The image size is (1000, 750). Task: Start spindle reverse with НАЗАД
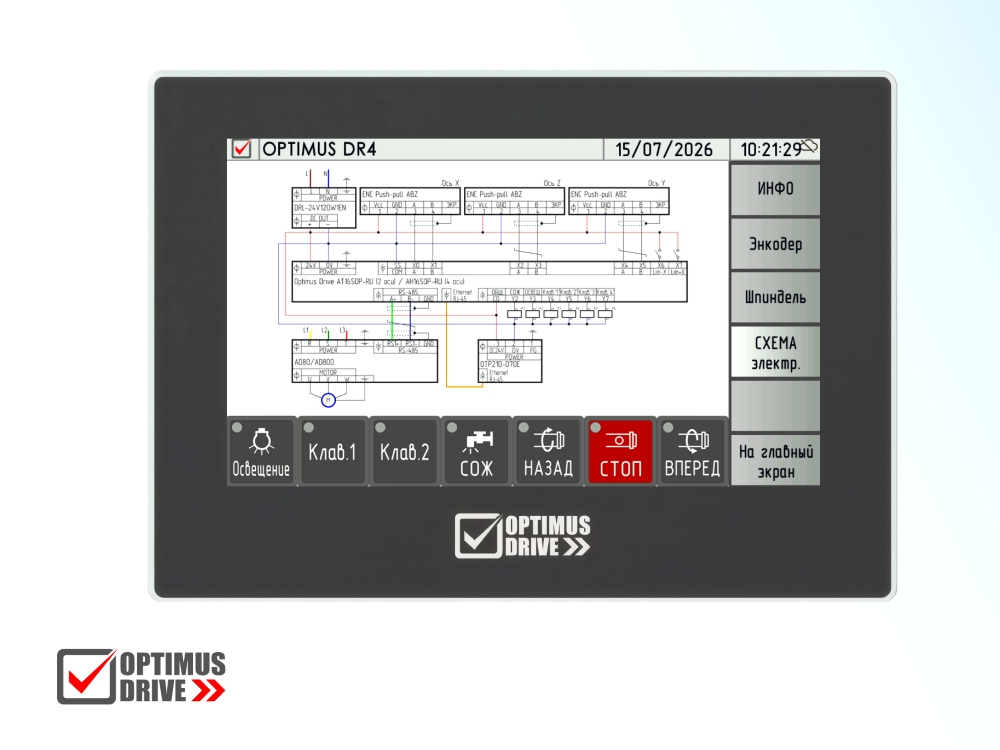tap(548, 452)
